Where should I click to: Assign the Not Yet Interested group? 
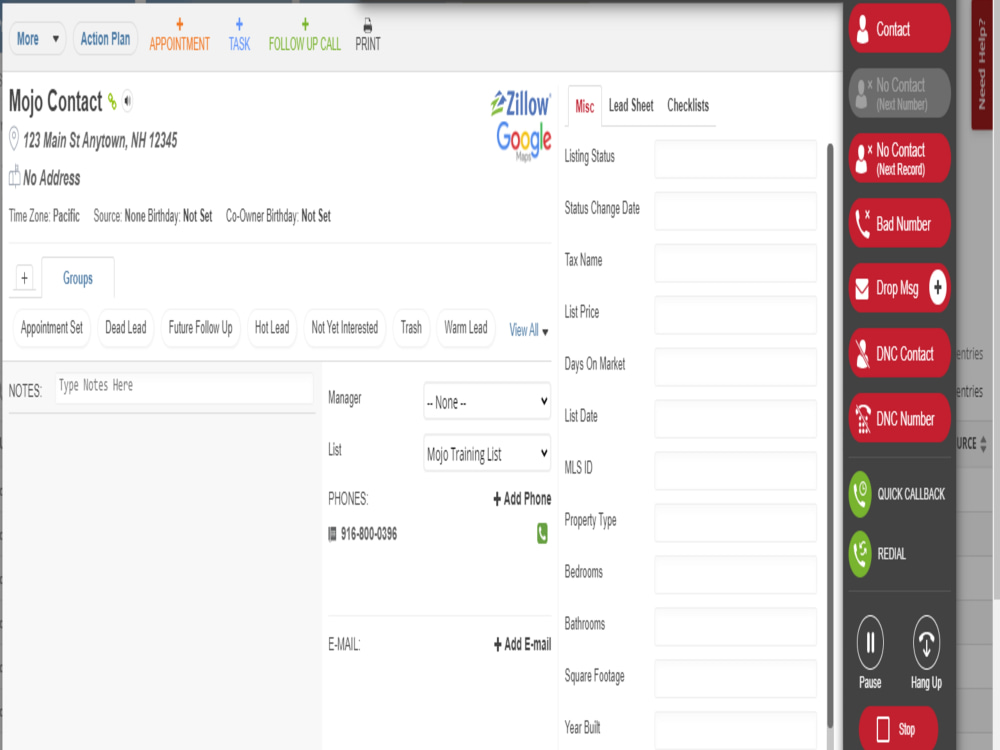click(x=344, y=328)
